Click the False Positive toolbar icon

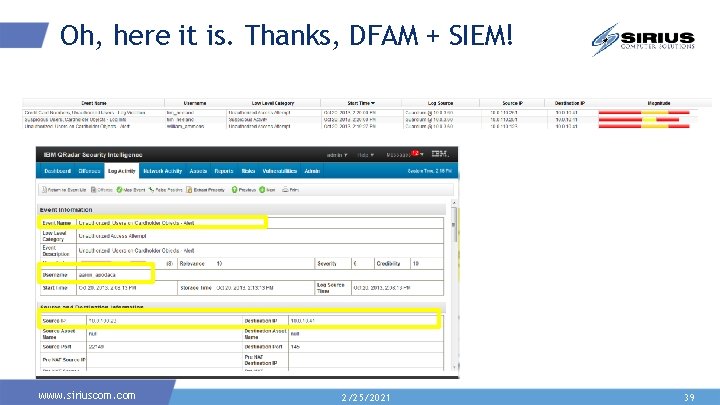(x=152, y=190)
